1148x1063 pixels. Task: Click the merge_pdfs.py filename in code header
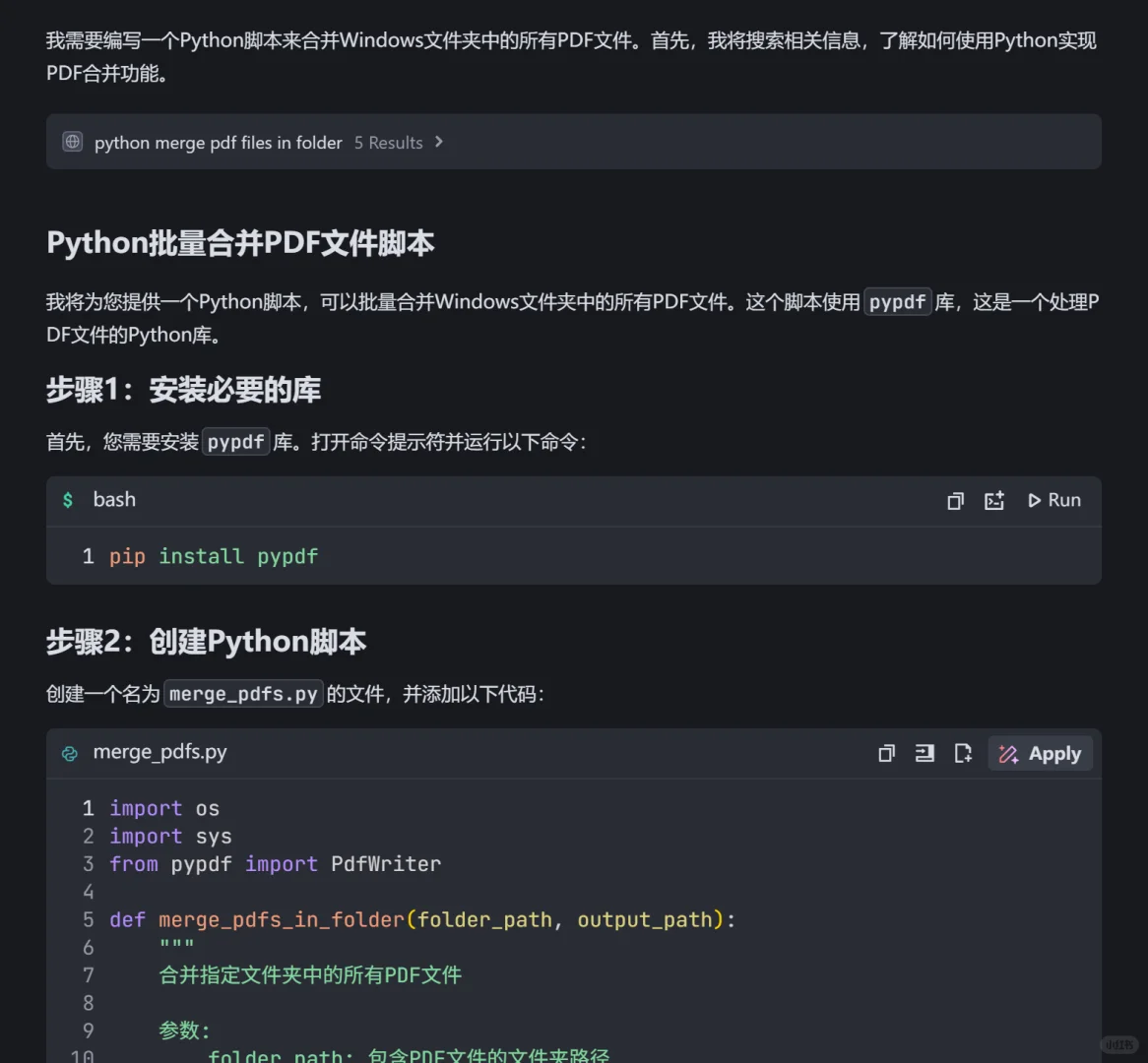tap(159, 752)
